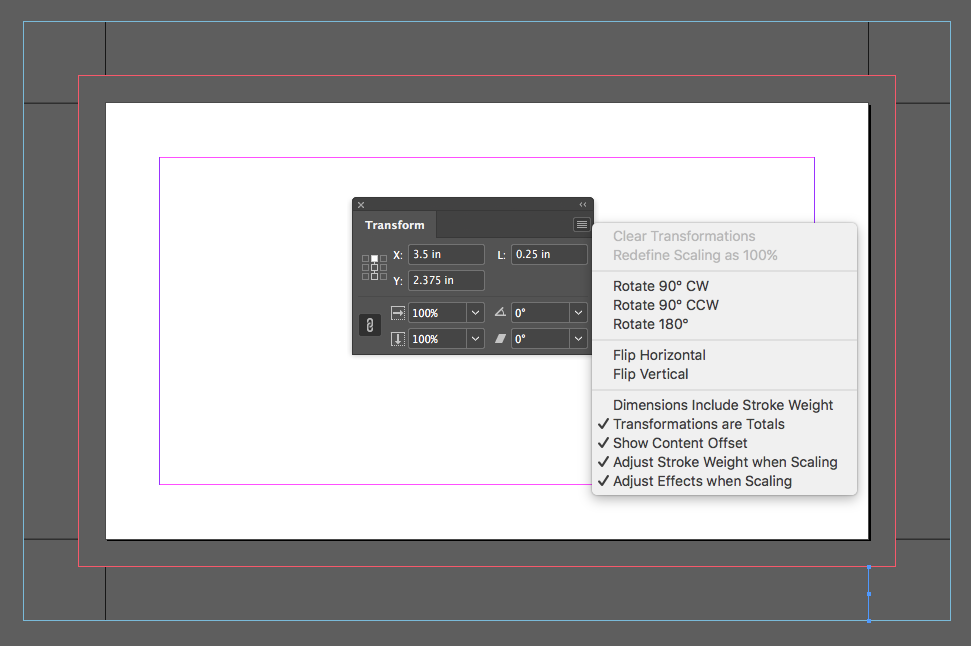Click the Scale X Percentage icon
Screen dimensions: 971x646
click(x=398, y=313)
